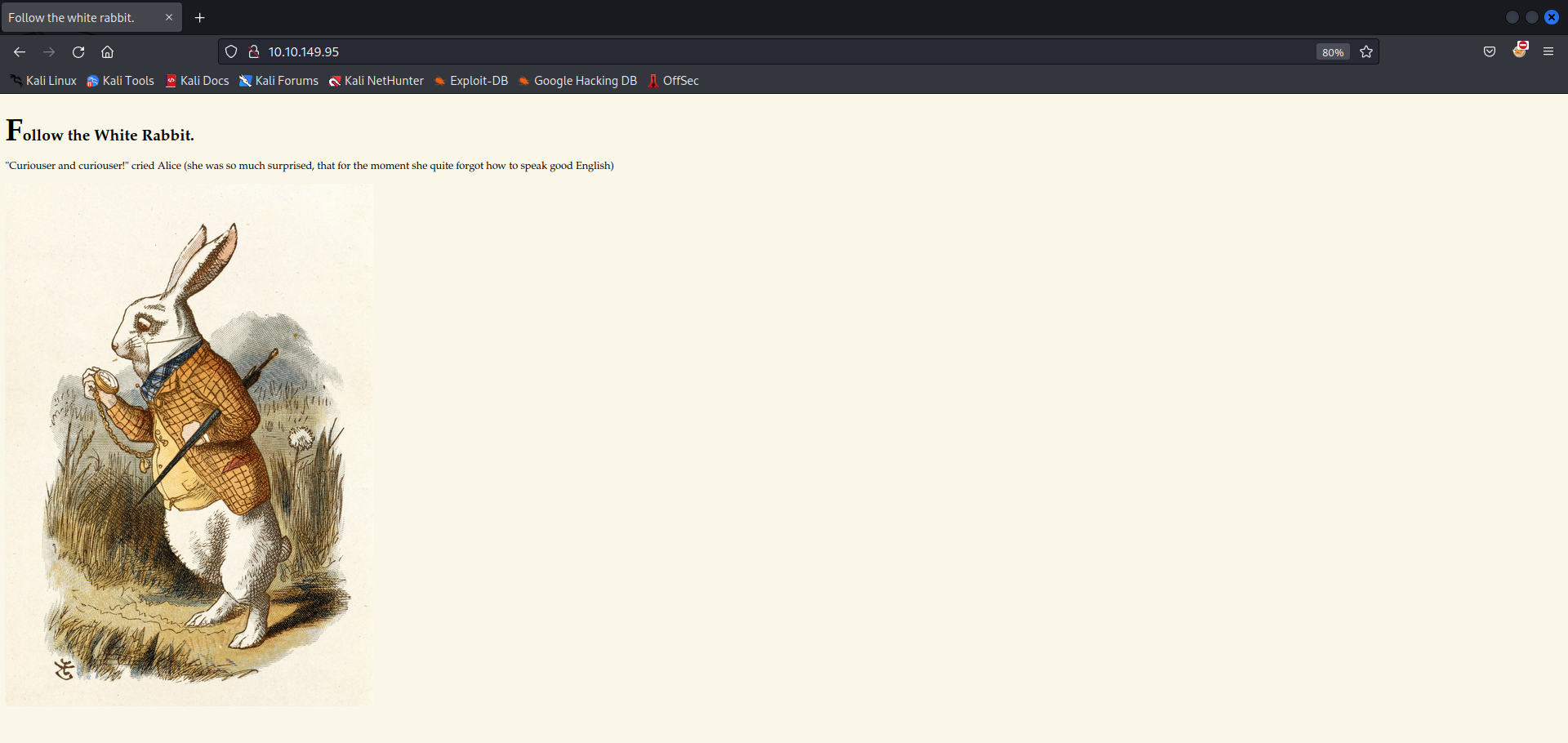Open the tracking protection shield icon
The width and height of the screenshot is (1568, 743).
(231, 51)
